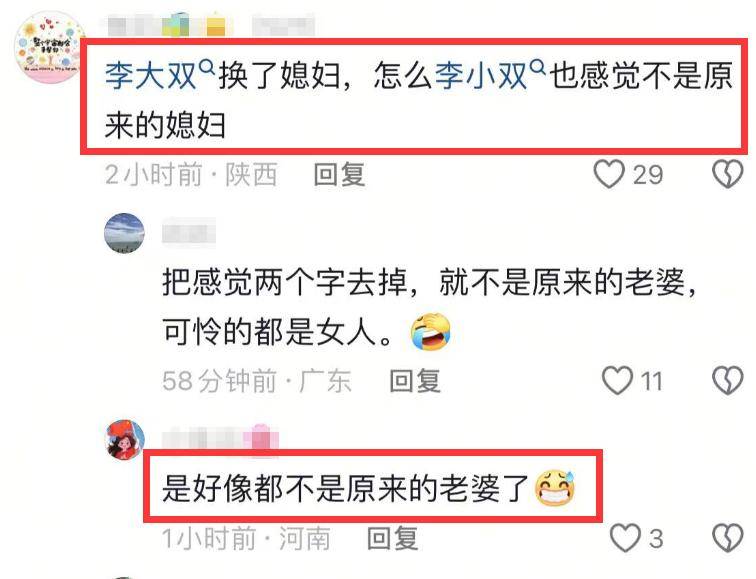Search 李大双 via magnifier icon
Image resolution: width=756 pixels, height=579 pixels.
click(207, 67)
